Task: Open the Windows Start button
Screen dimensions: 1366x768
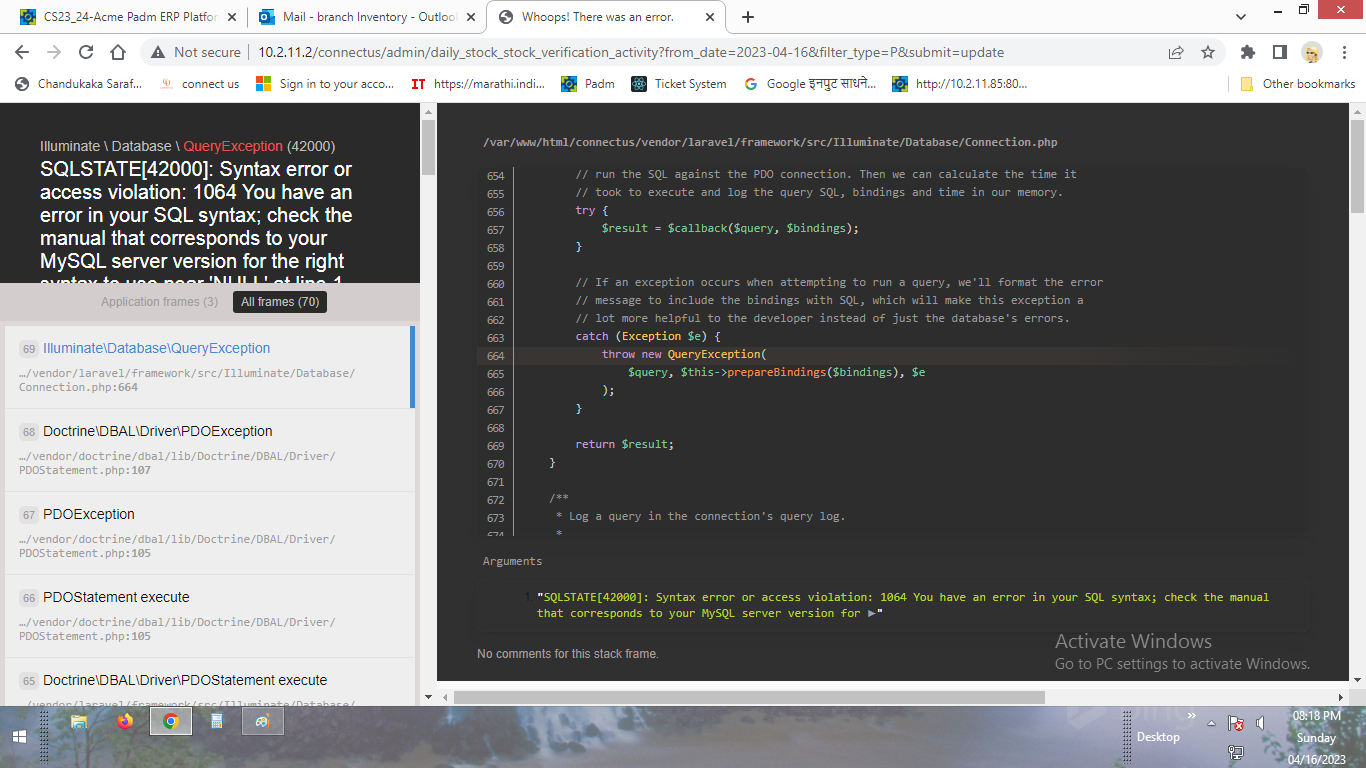Action: pyautogui.click(x=19, y=737)
